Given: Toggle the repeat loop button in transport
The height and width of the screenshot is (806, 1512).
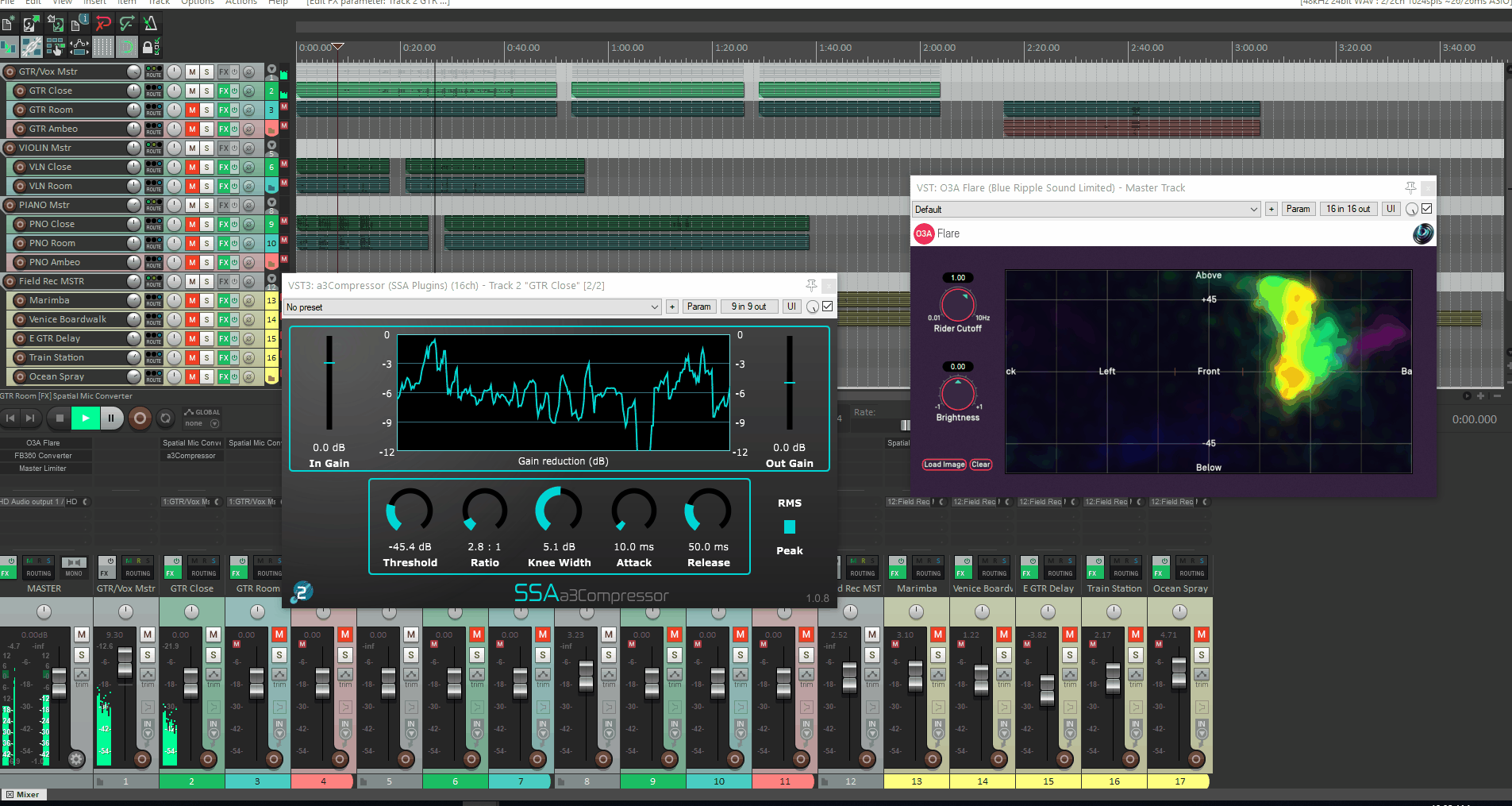Looking at the screenshot, I should click(165, 418).
